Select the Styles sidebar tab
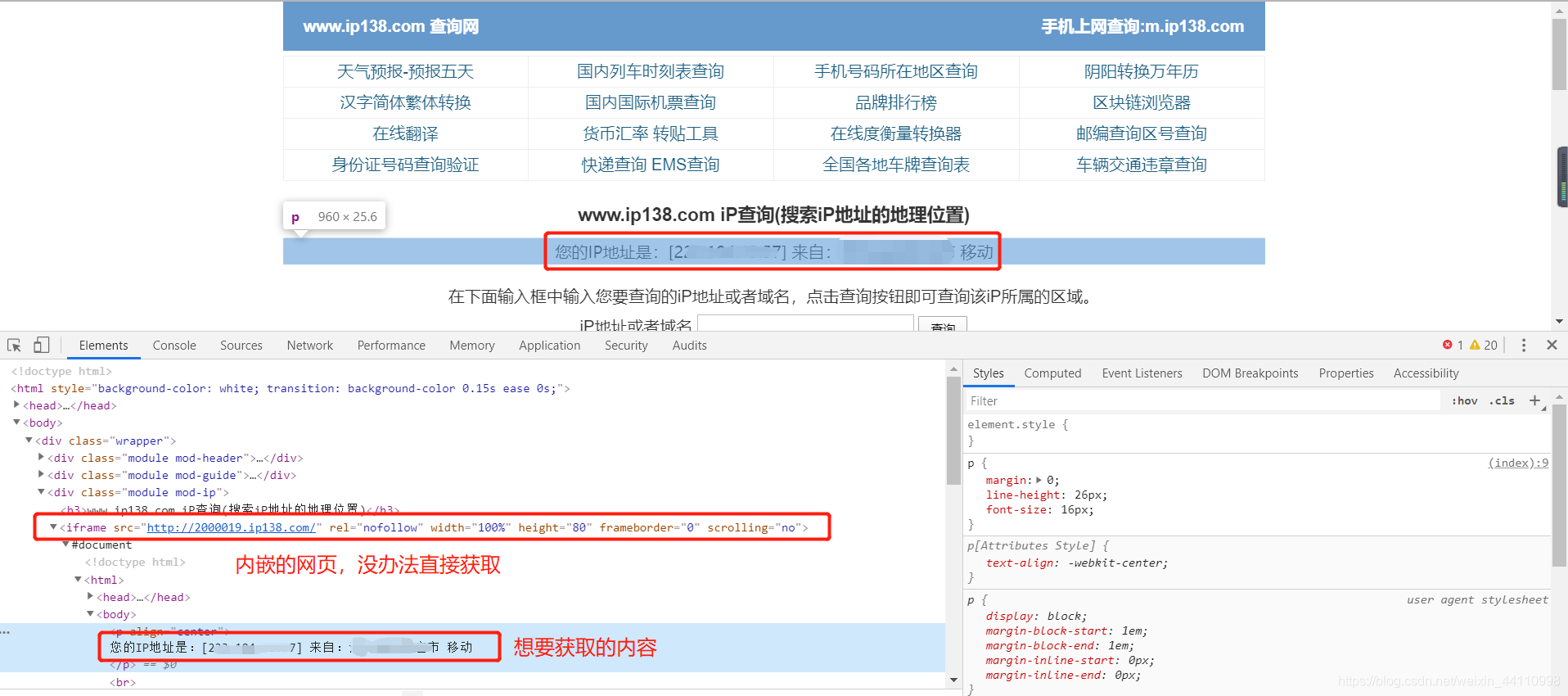 point(989,373)
